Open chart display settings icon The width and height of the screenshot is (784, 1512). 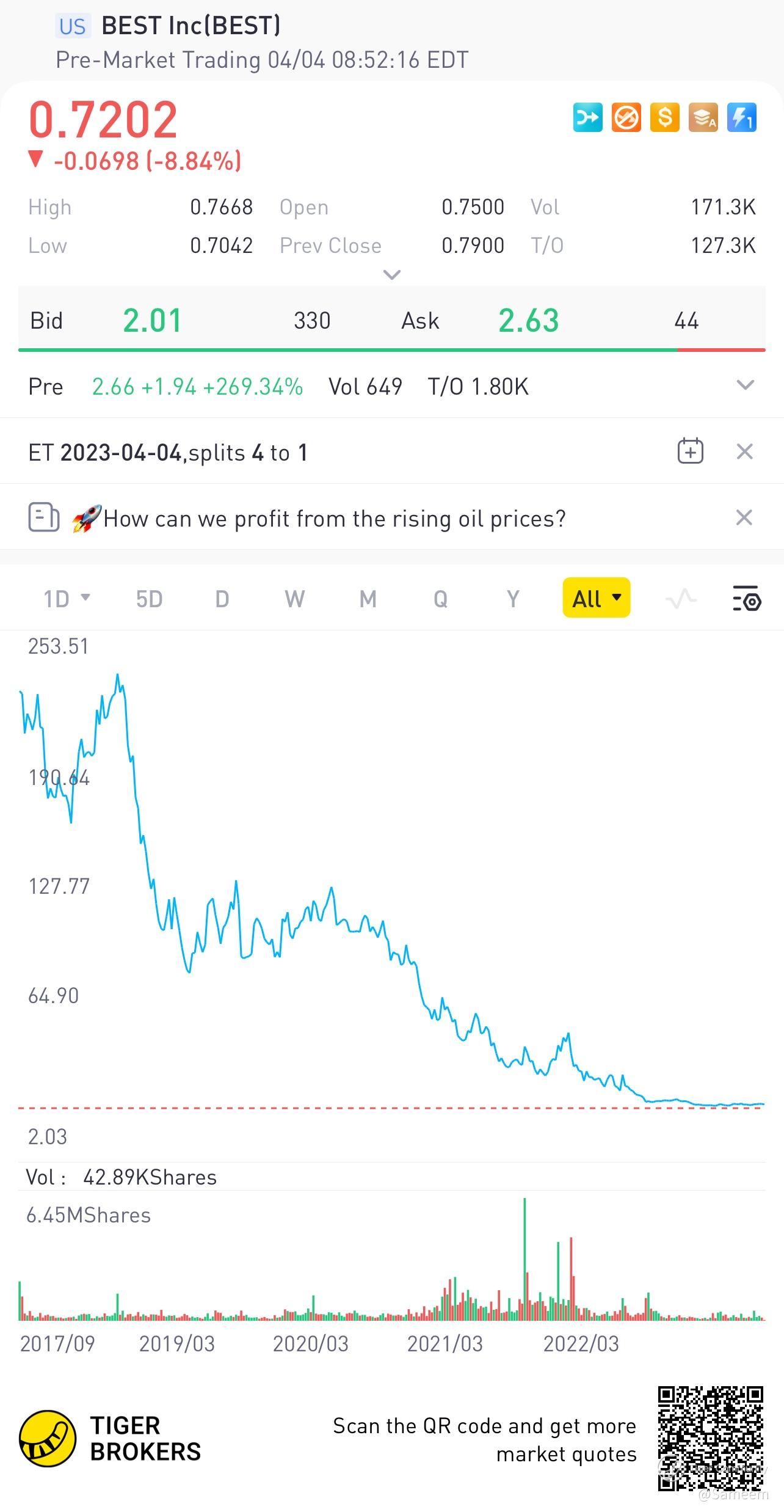pyautogui.click(x=746, y=599)
